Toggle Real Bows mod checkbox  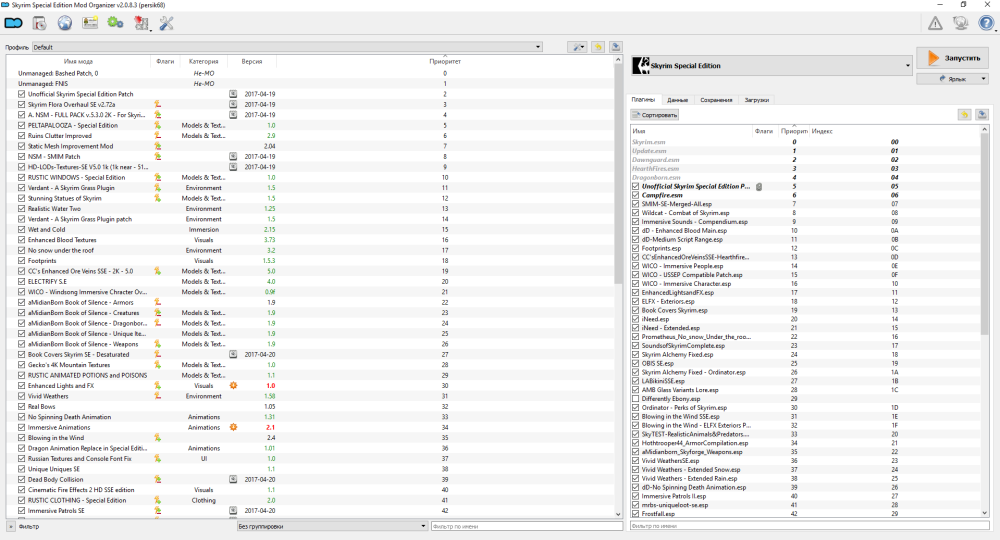22,407
